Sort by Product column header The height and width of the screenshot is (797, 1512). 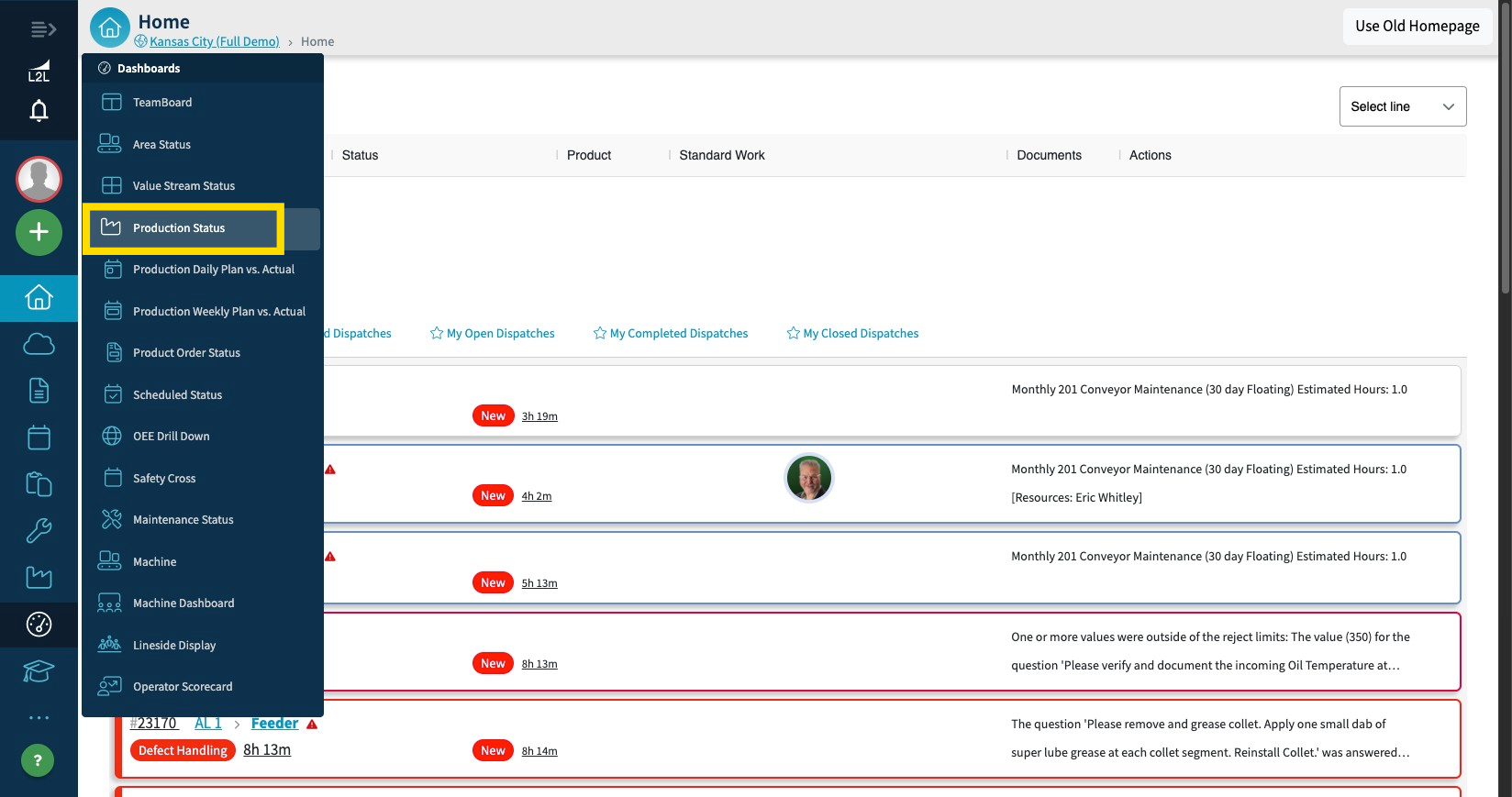point(589,155)
